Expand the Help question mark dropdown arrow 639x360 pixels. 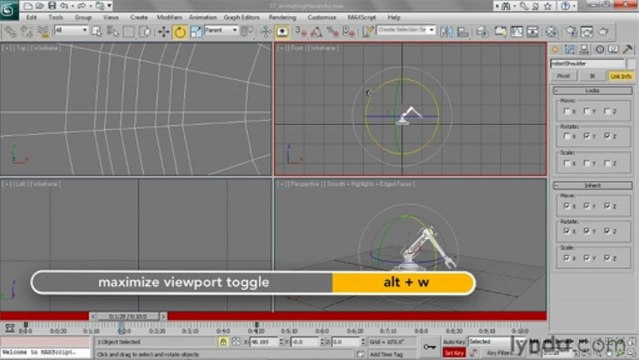(x=574, y=6)
